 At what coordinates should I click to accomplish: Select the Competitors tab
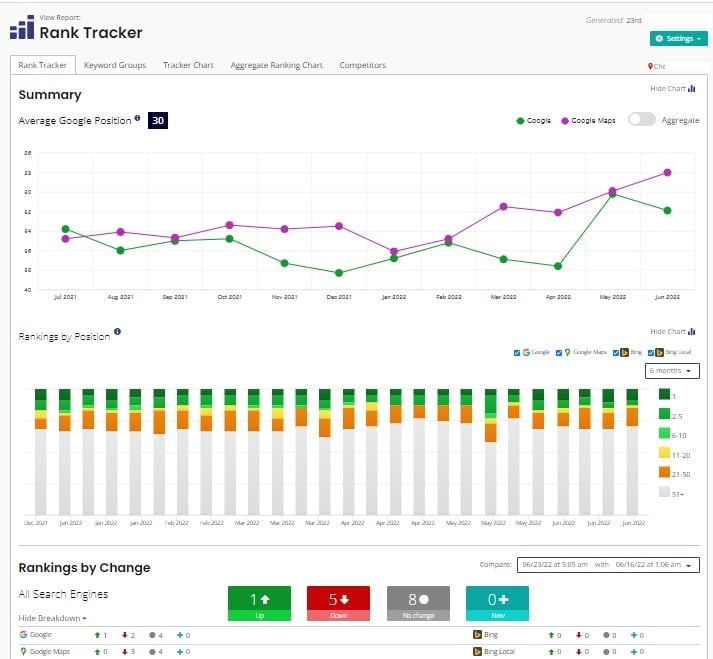(362, 65)
